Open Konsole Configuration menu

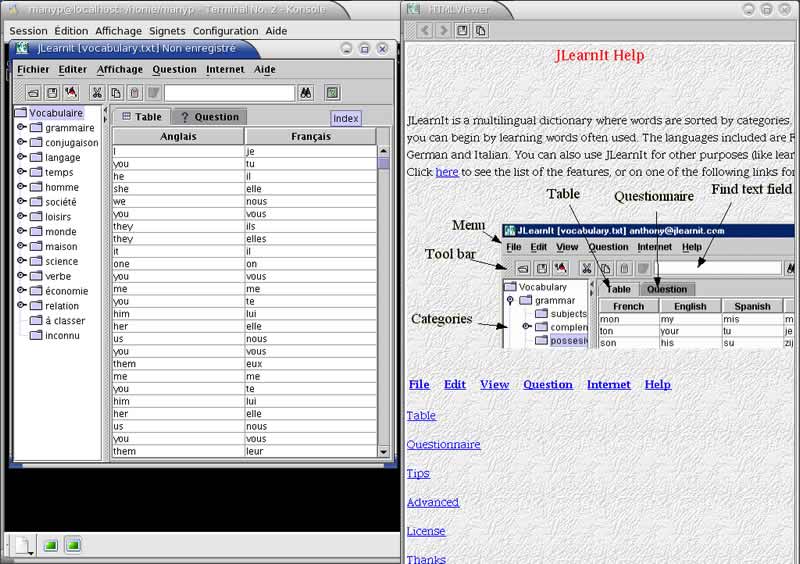(225, 31)
